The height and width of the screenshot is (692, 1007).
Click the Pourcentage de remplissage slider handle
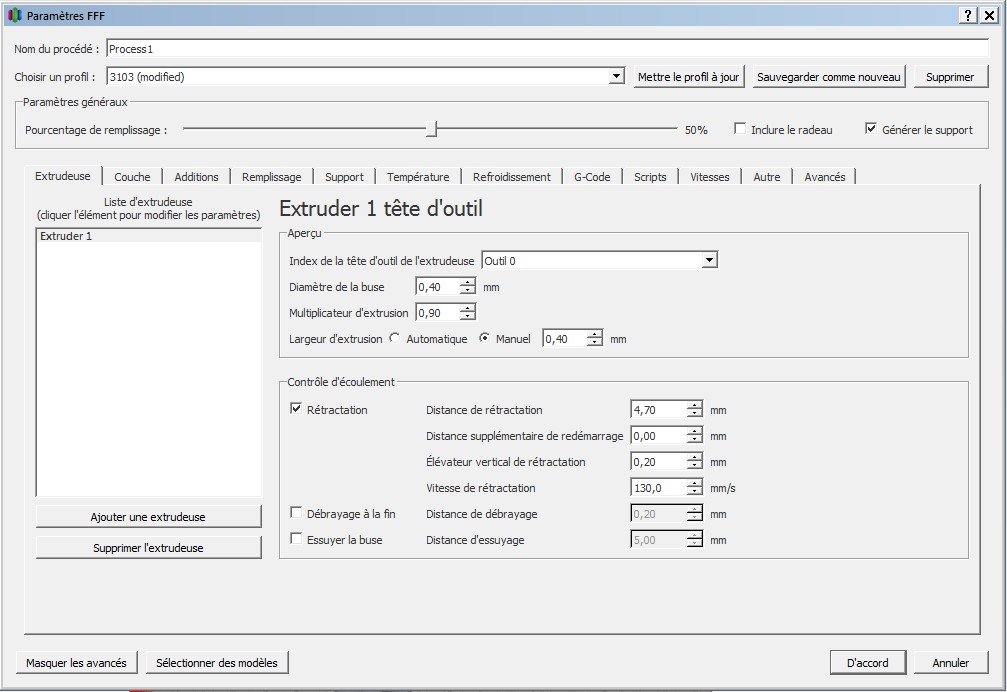431,129
